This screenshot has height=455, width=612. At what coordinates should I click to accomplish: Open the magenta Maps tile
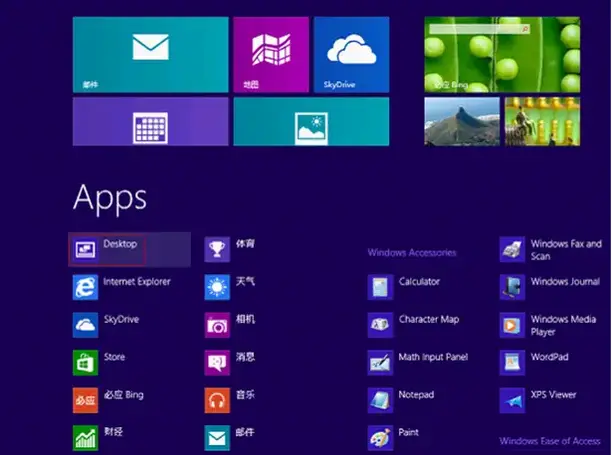coord(271,55)
